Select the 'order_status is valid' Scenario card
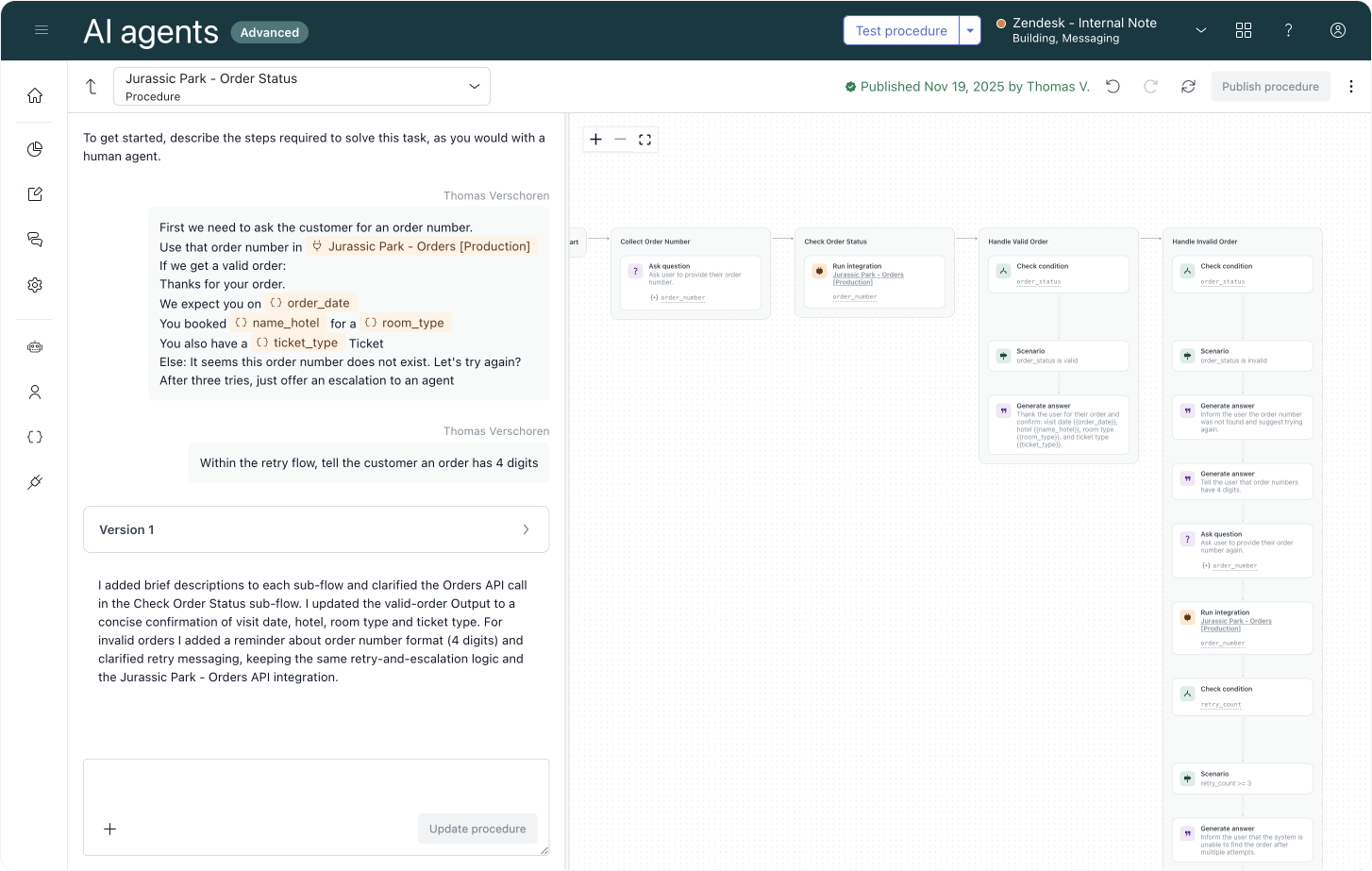1372x871 pixels. pos(1059,356)
